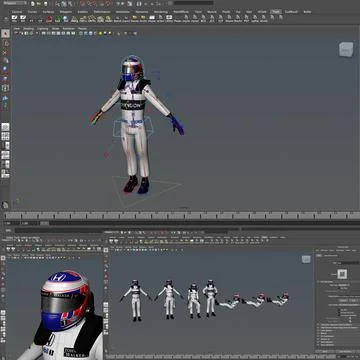Open the menu set dropdown at top-left
Viewport: 360px width, 360px height.
coord(15,3)
